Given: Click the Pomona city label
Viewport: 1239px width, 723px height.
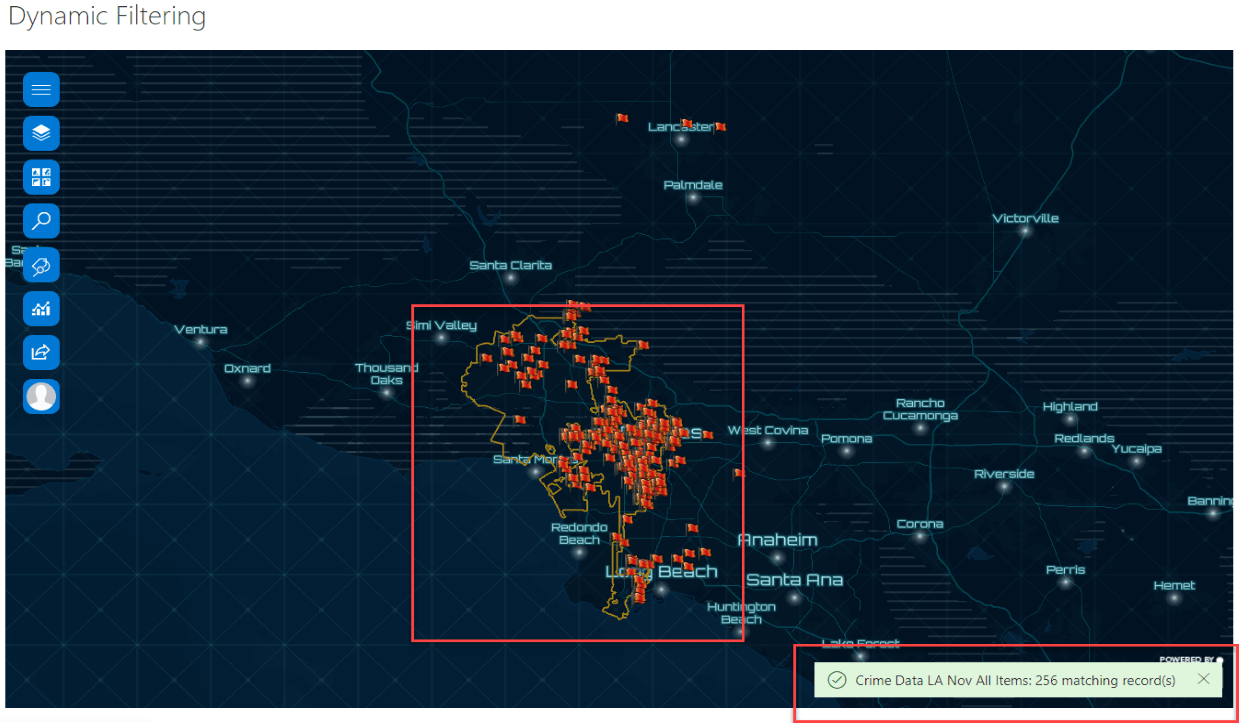Looking at the screenshot, I should [847, 438].
